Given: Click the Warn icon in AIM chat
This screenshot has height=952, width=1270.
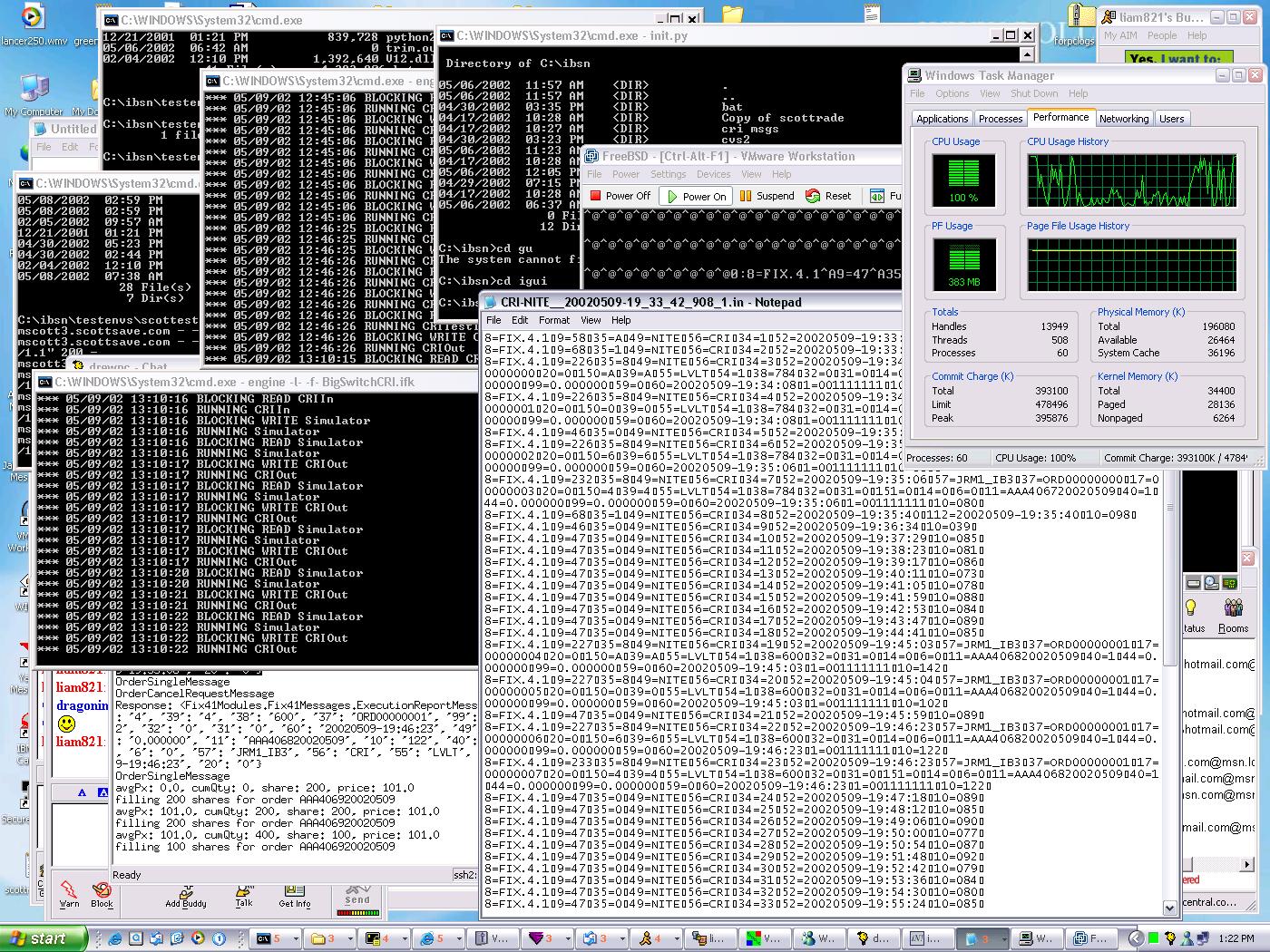Looking at the screenshot, I should click(x=69, y=892).
